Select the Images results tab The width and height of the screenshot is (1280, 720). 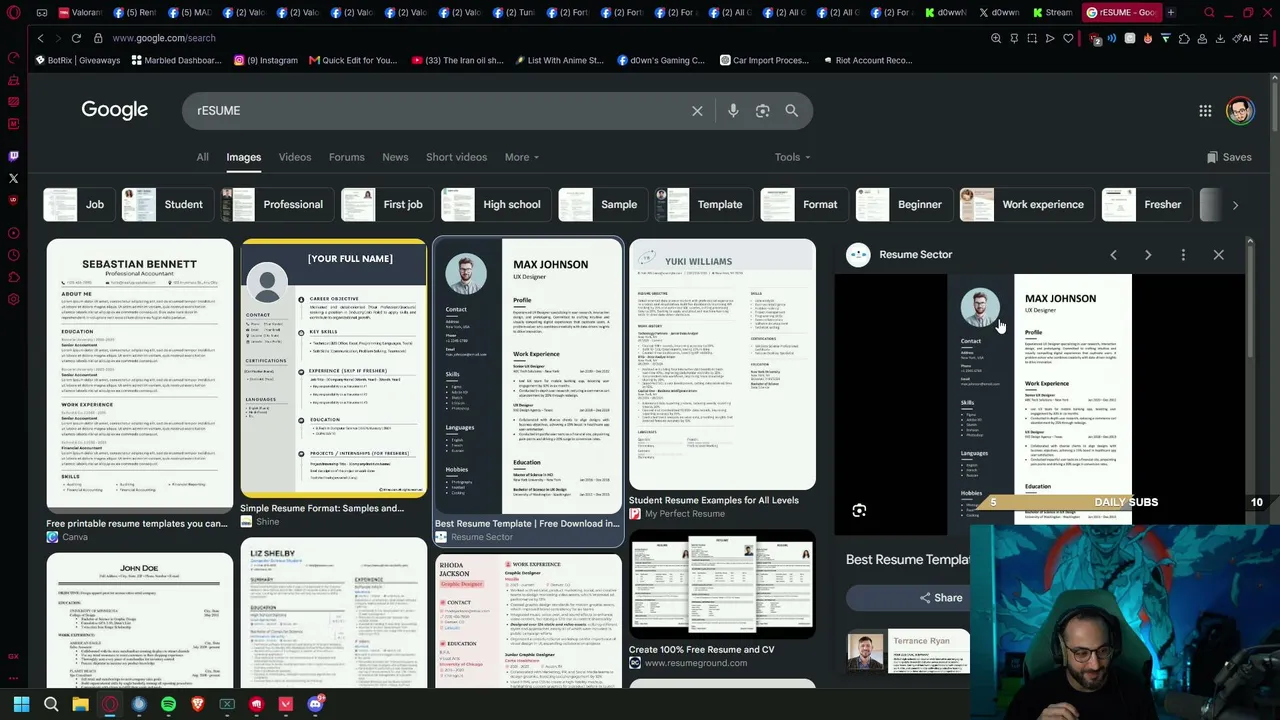(x=243, y=157)
